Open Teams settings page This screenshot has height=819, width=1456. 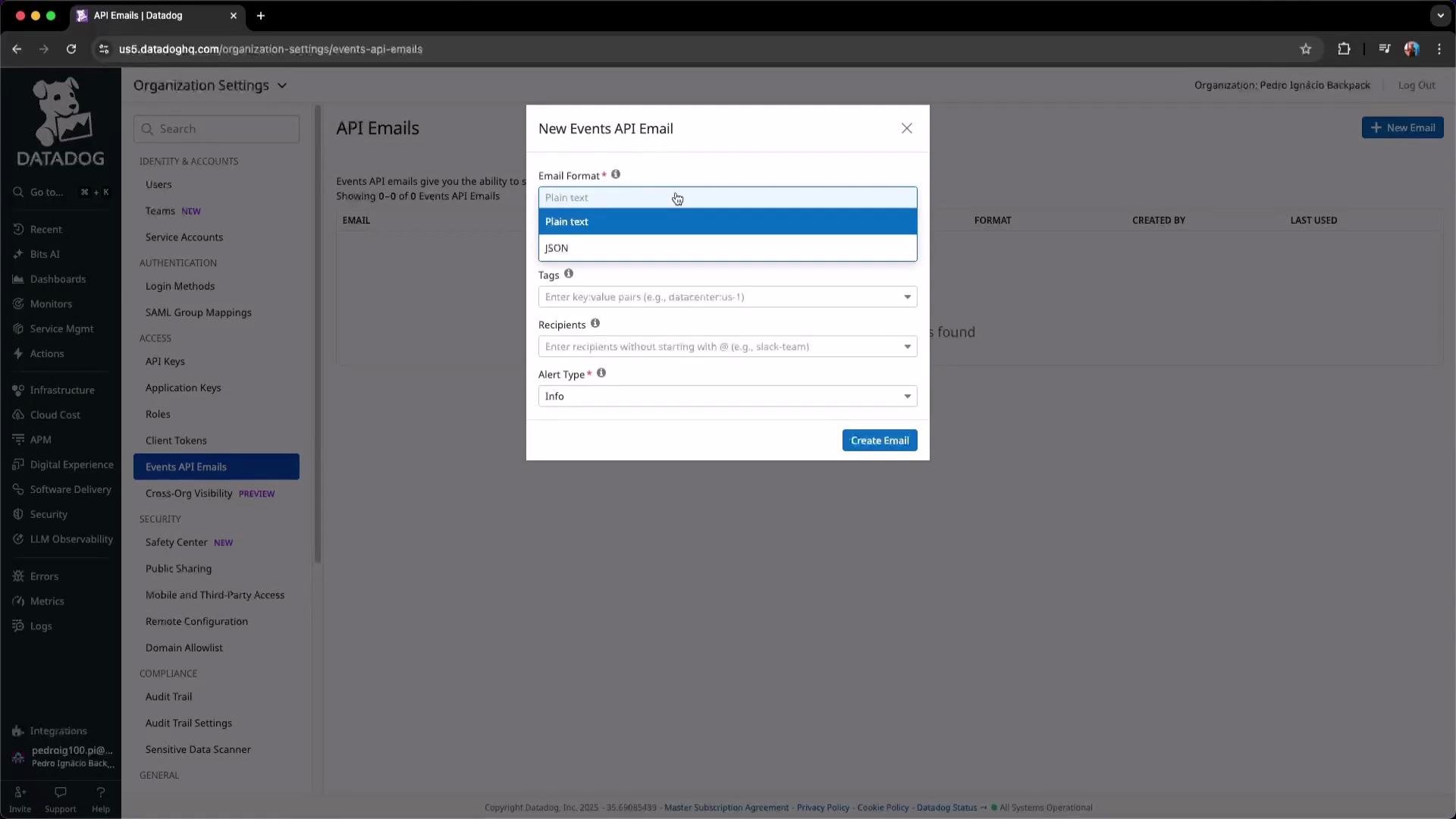(160, 211)
